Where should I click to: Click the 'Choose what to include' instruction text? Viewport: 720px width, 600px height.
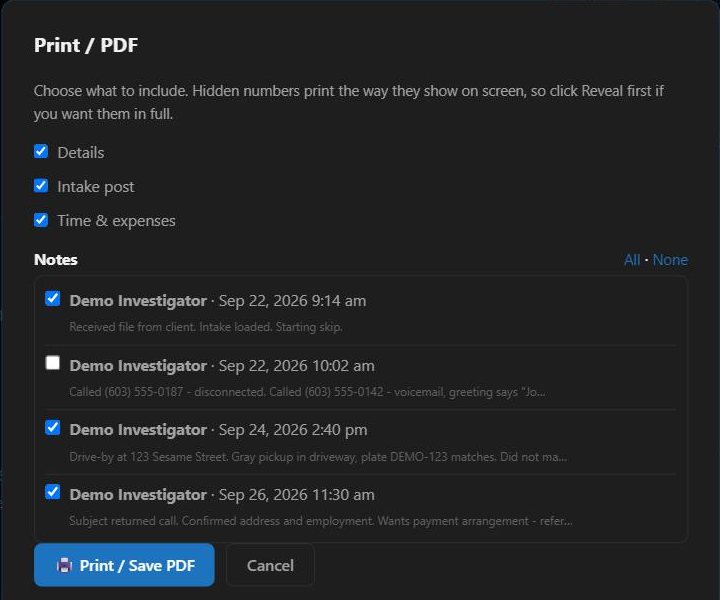tap(349, 102)
